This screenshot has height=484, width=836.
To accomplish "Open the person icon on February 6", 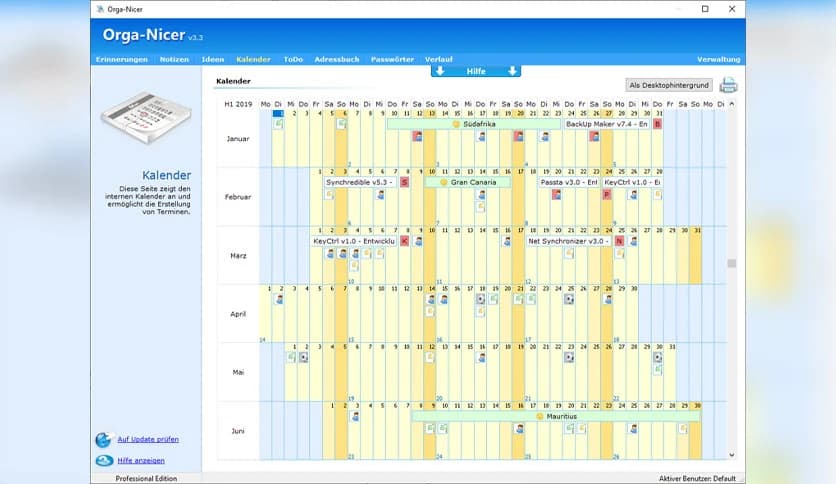I will 381,195.
